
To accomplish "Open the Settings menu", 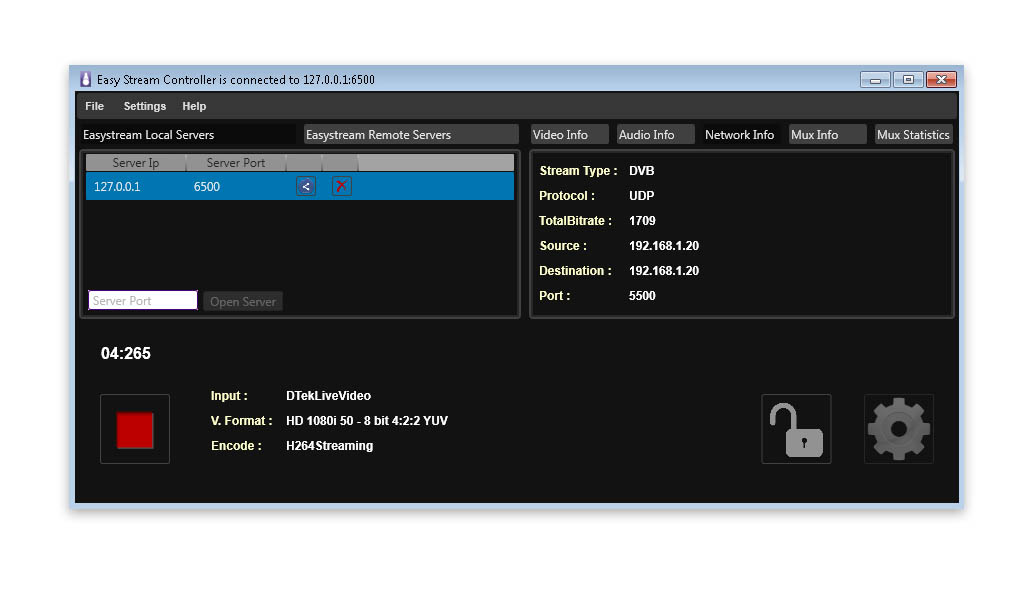I will point(144,106).
